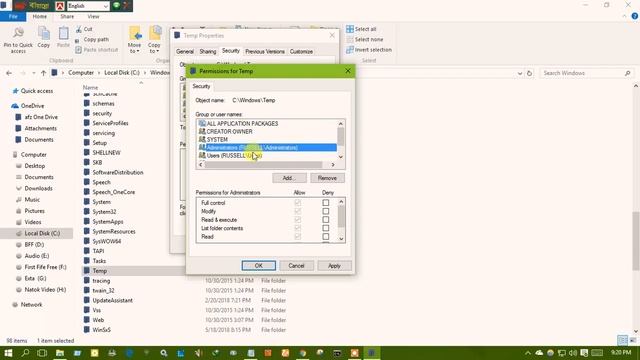Check Deny for Read & execute
The width and height of the screenshot is (640, 360).
(326, 220)
